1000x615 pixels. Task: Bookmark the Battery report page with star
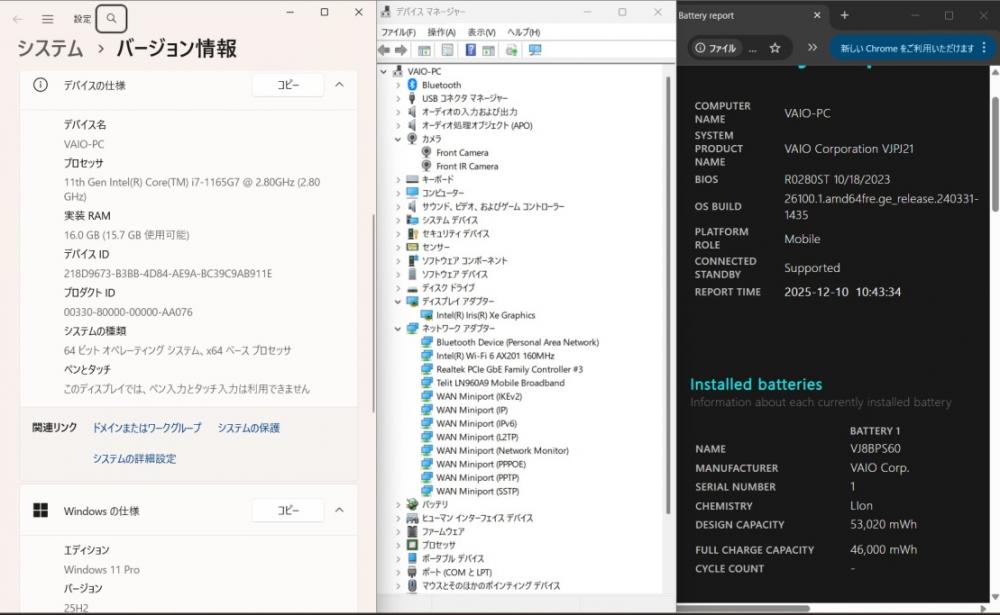coord(775,48)
